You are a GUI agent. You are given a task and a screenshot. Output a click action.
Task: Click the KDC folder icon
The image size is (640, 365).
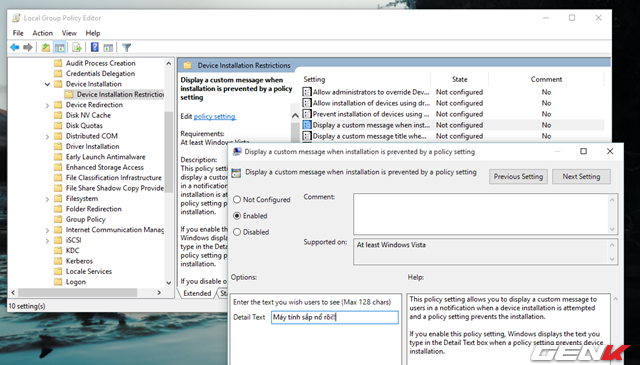click(58, 251)
